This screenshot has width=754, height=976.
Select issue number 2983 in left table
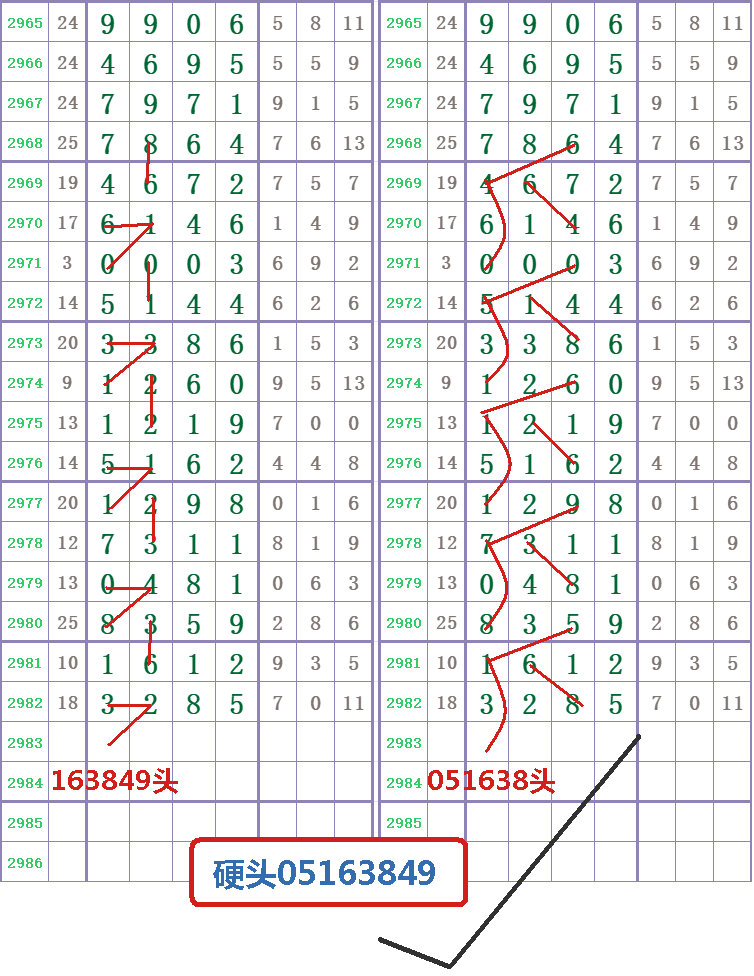25,743
